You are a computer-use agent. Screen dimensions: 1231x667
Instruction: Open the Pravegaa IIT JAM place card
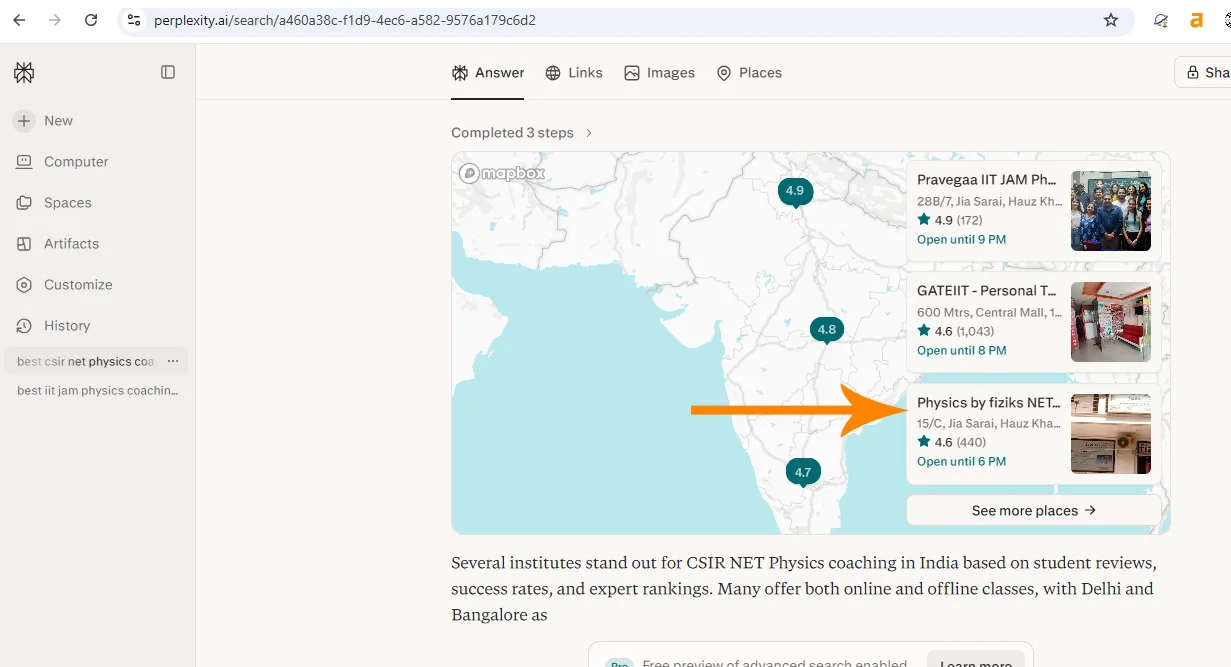[1033, 211]
